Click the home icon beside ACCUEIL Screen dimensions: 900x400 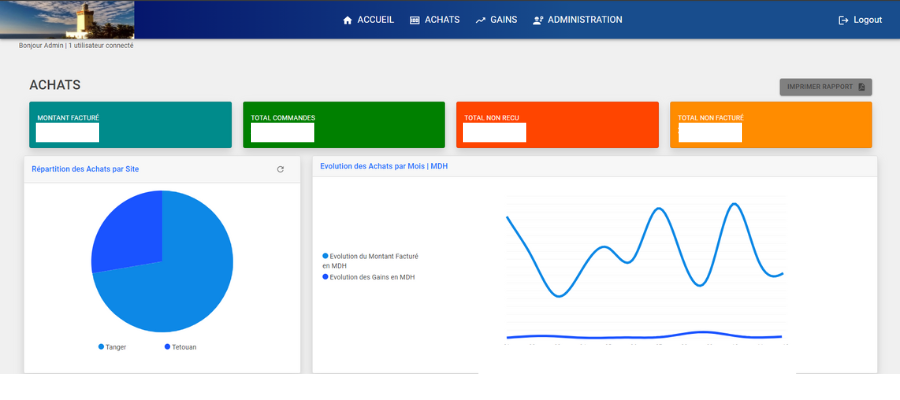pos(348,20)
